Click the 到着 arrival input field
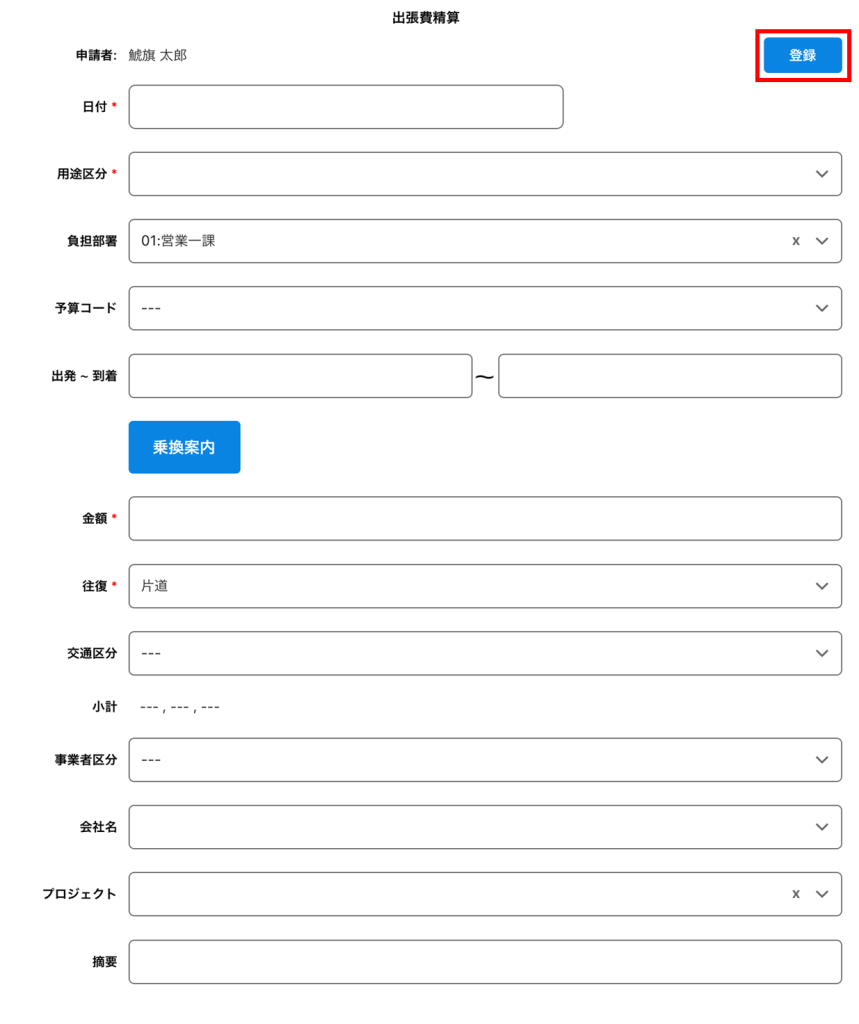This screenshot has height=1024, width=859. coord(670,376)
